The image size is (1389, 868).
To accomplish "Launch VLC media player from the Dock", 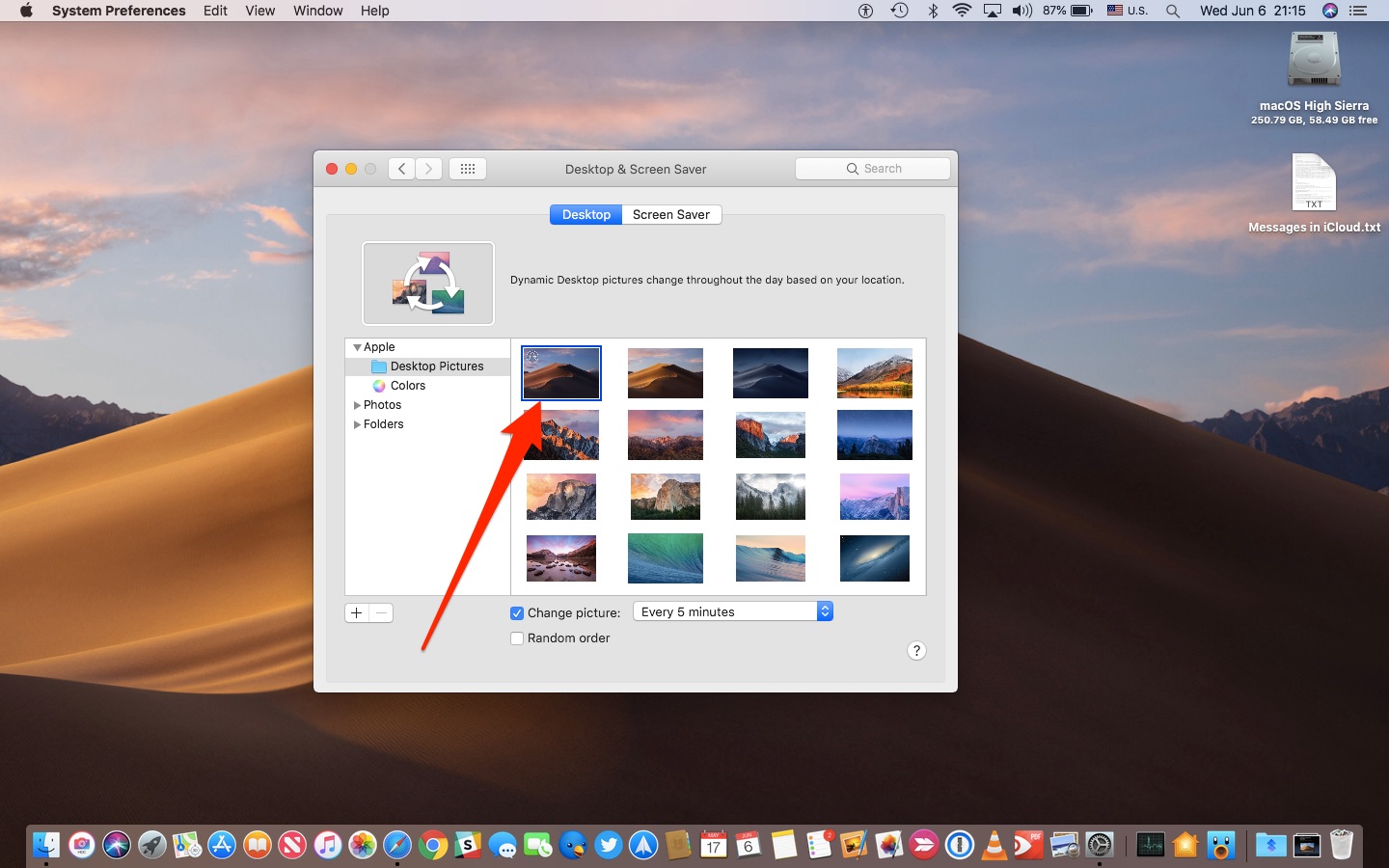I will 994,845.
